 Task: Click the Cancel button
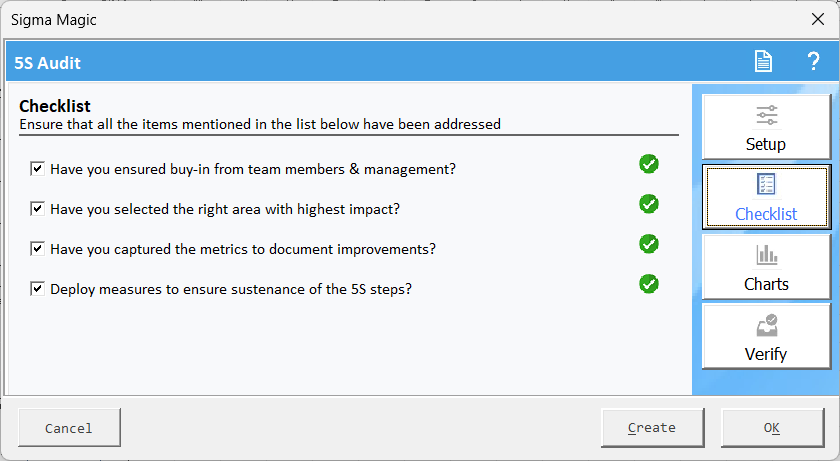click(69, 427)
